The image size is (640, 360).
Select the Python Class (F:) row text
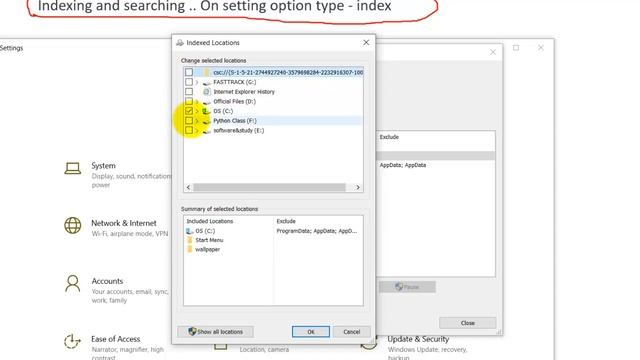(235, 121)
